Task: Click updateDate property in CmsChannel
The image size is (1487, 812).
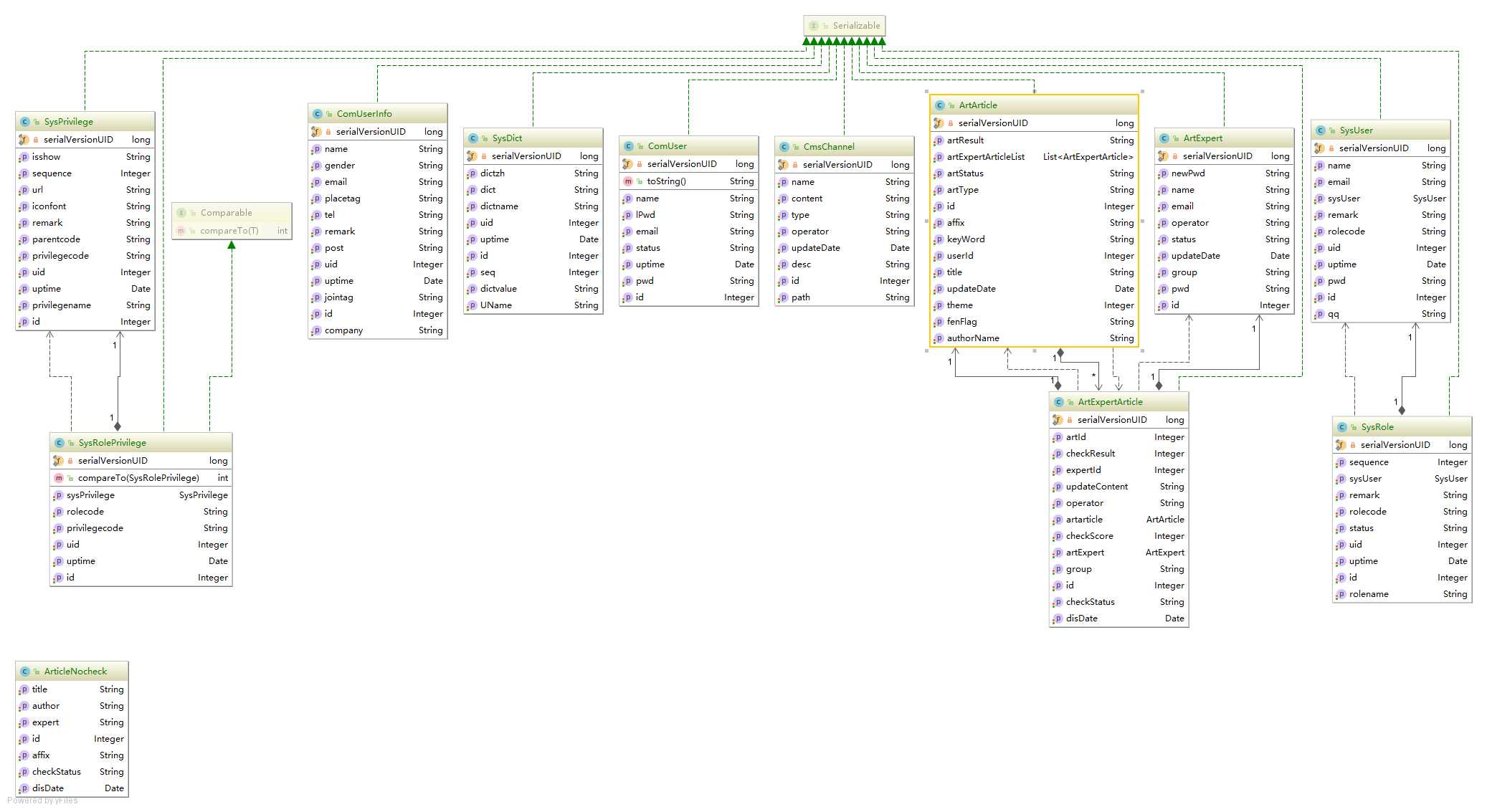Action: pos(845,248)
